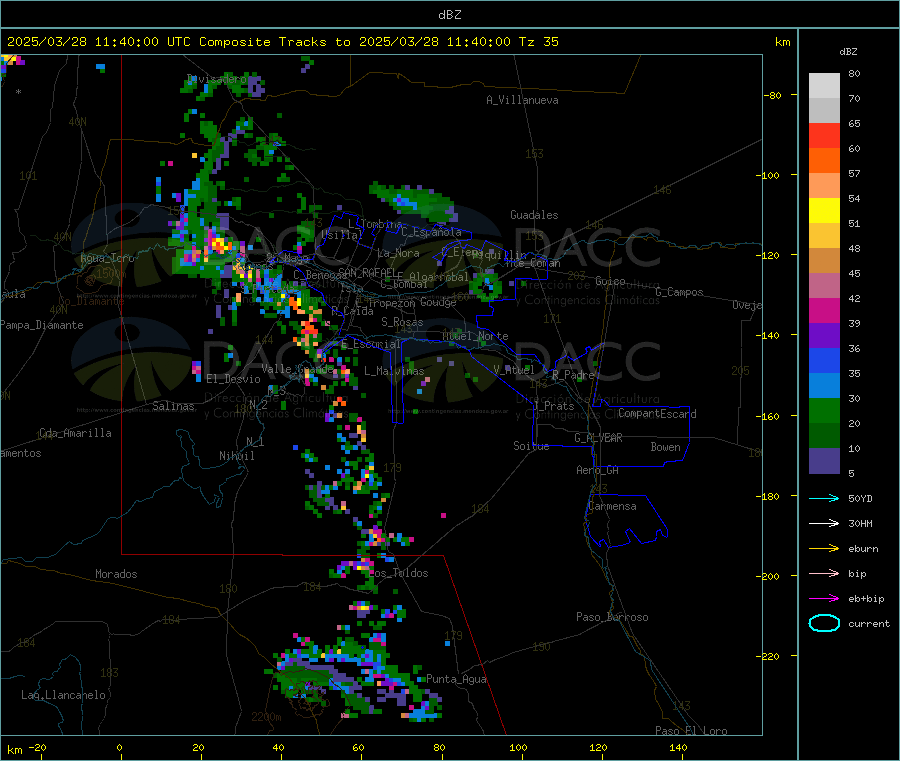Click the white 30HM track arrow
Screen dimensions: 900x761
(824, 523)
